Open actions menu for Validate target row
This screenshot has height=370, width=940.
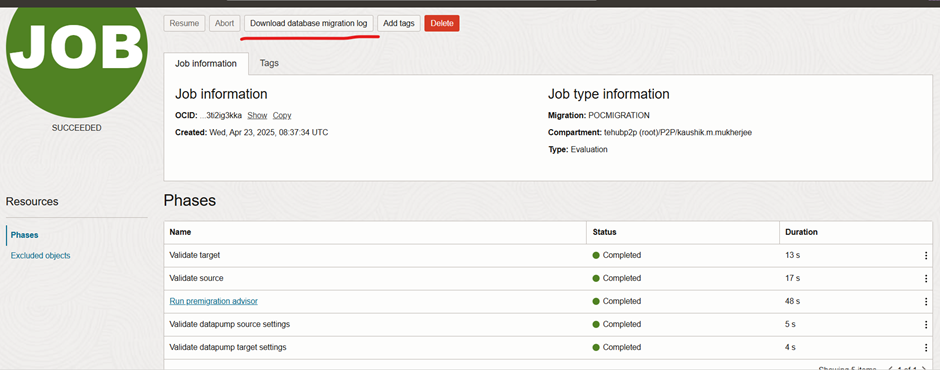point(926,255)
